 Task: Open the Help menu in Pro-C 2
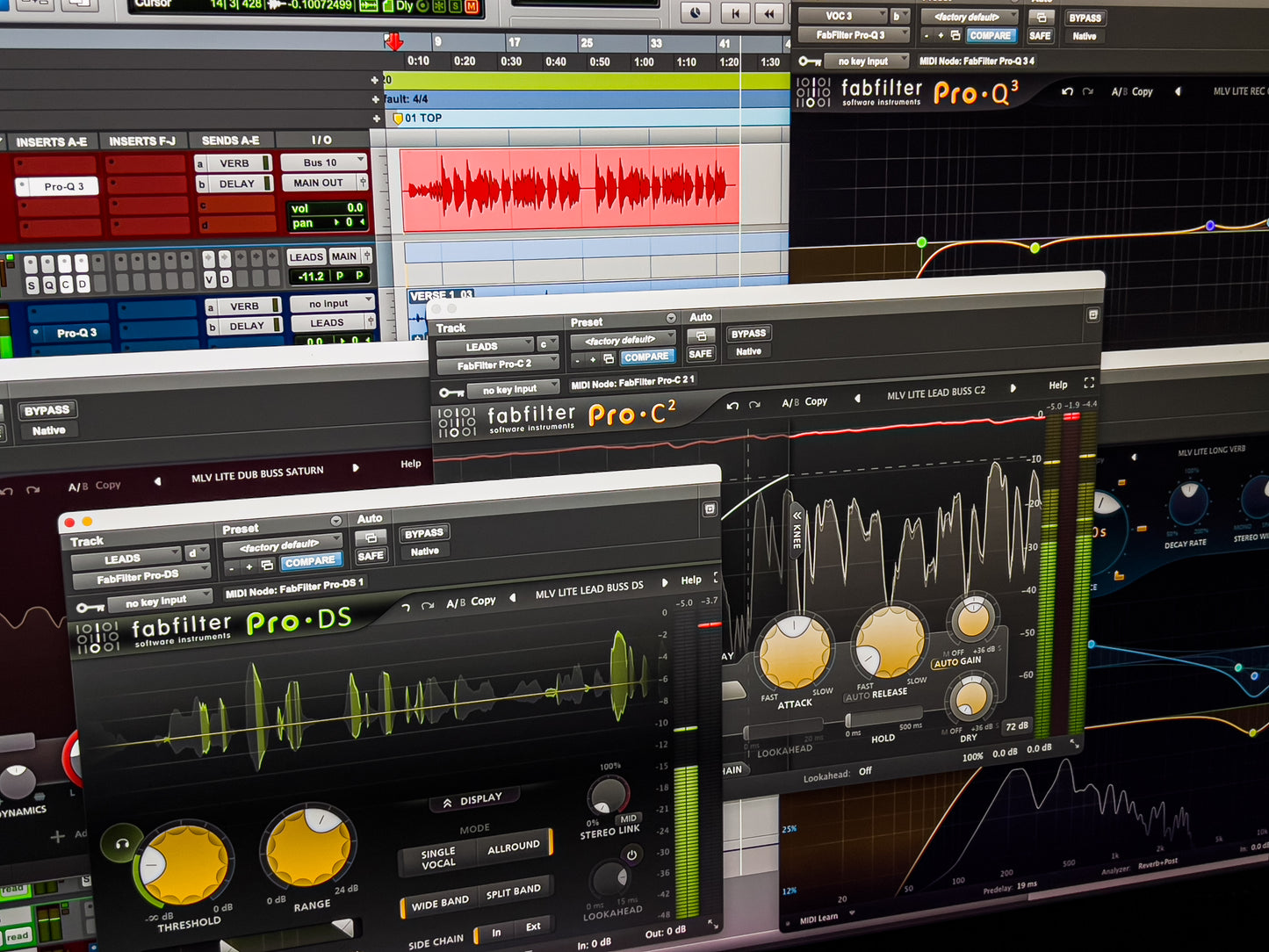point(1057,385)
